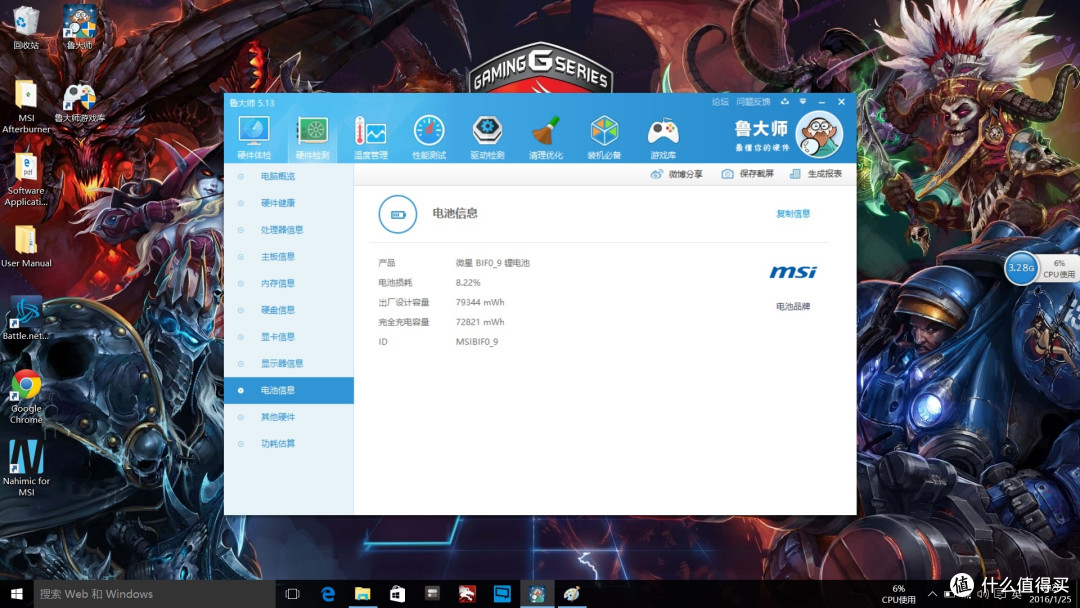Screen dimensions: 1080x608
Task: Open the 装机必备 essential software cube icon
Action: point(604,137)
